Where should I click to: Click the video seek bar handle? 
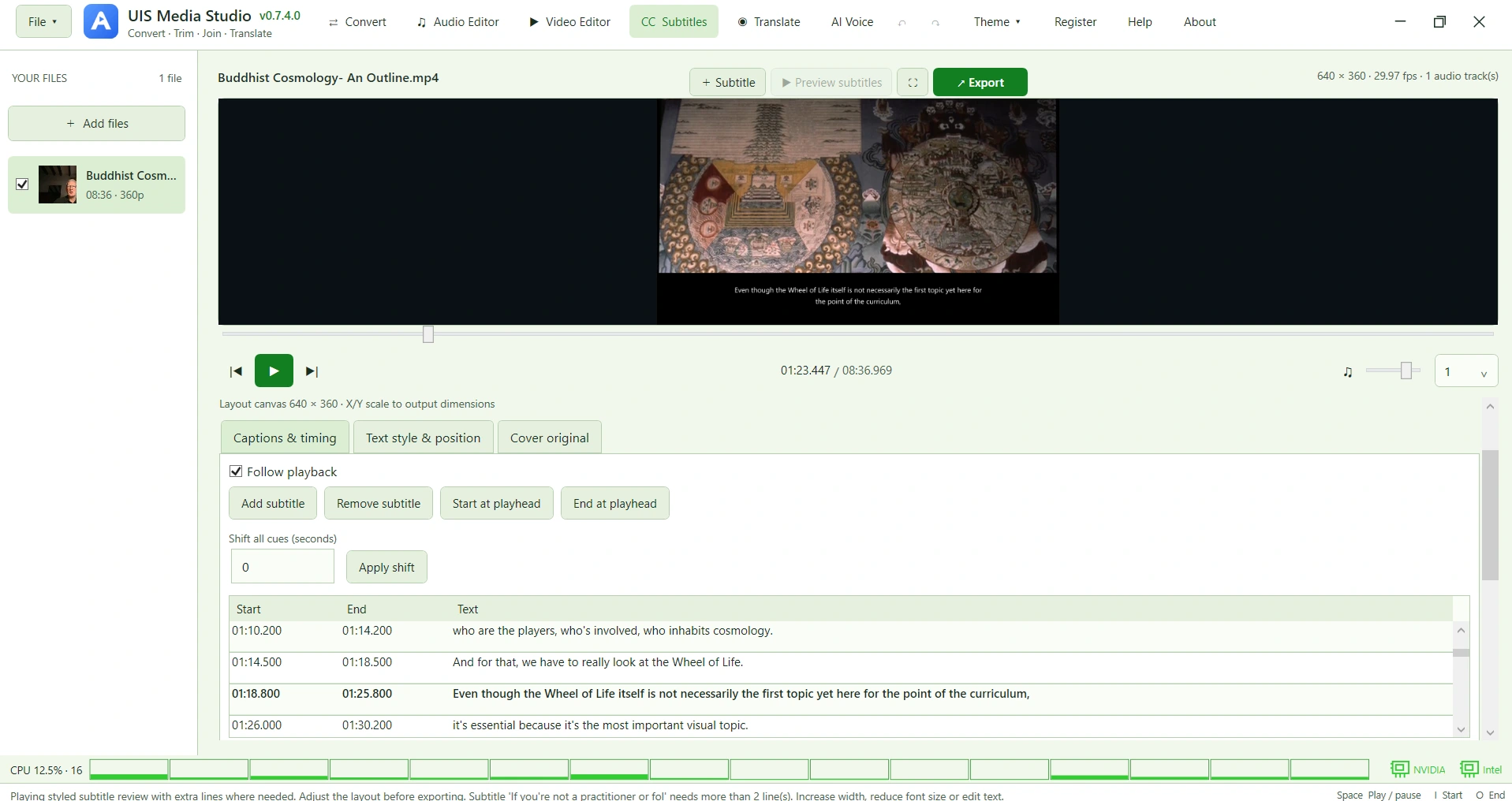click(428, 334)
